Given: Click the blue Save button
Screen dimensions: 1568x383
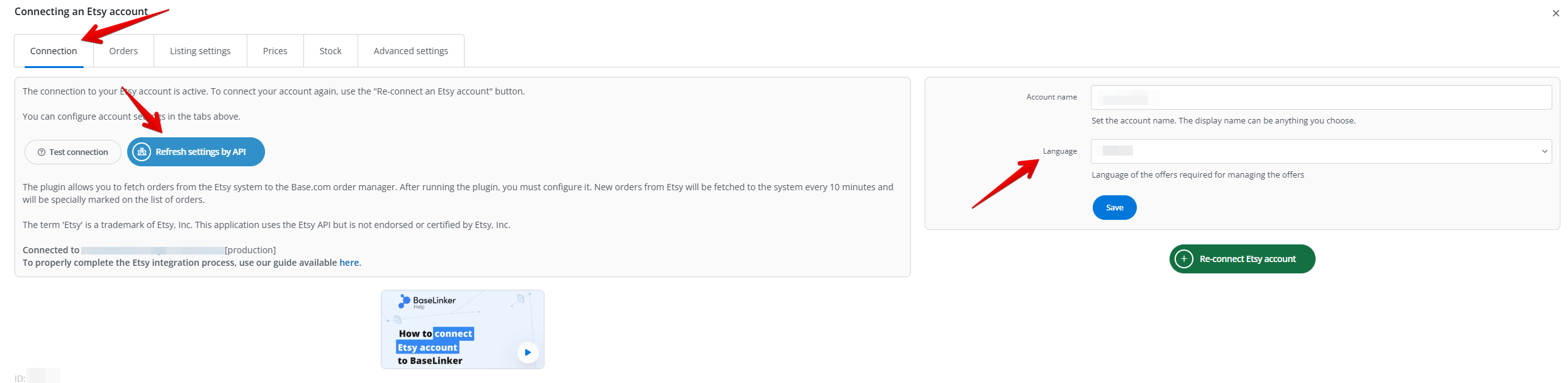Looking at the screenshot, I should (x=1114, y=208).
